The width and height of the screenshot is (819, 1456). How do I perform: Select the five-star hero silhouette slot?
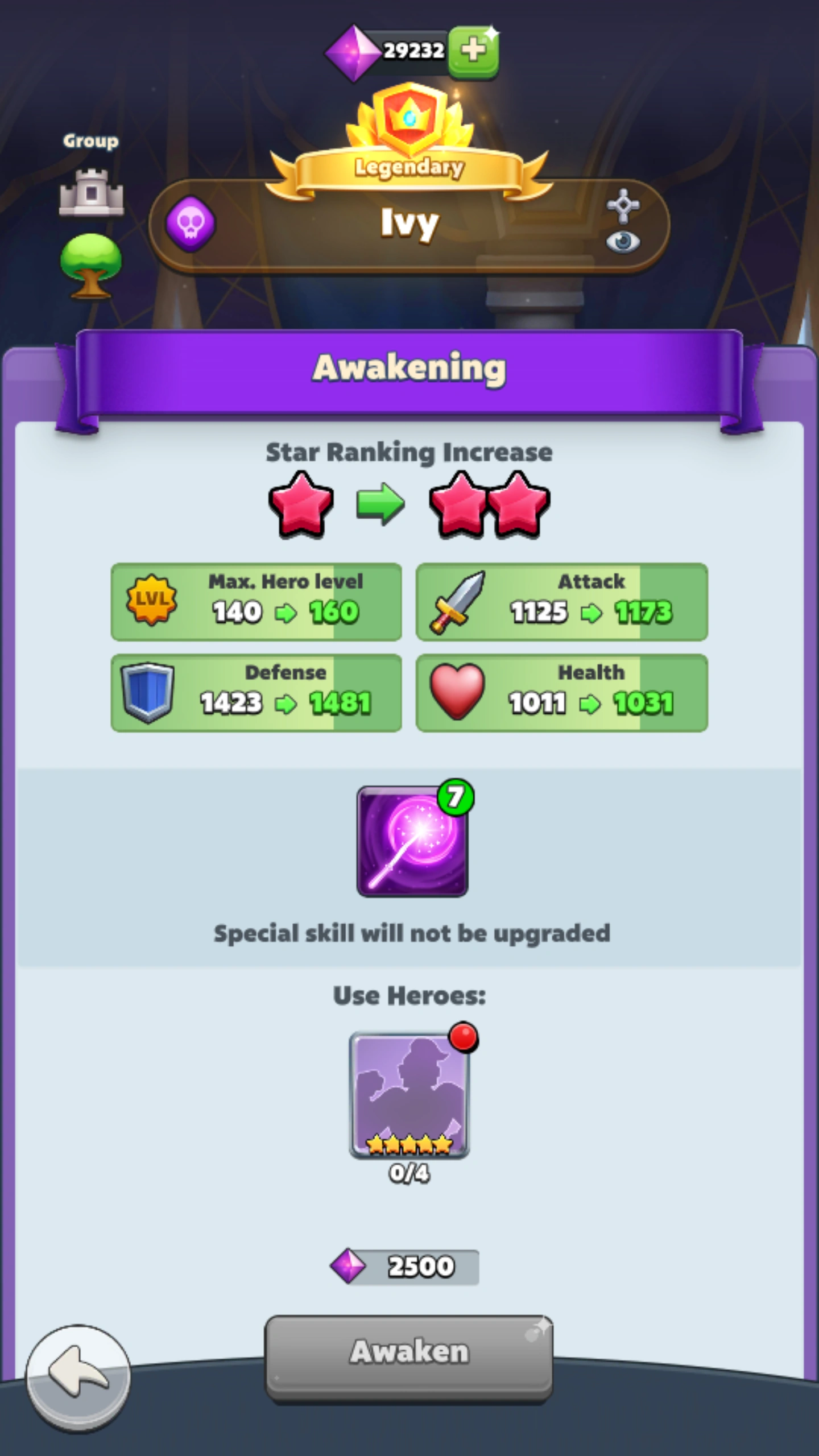409,1095
